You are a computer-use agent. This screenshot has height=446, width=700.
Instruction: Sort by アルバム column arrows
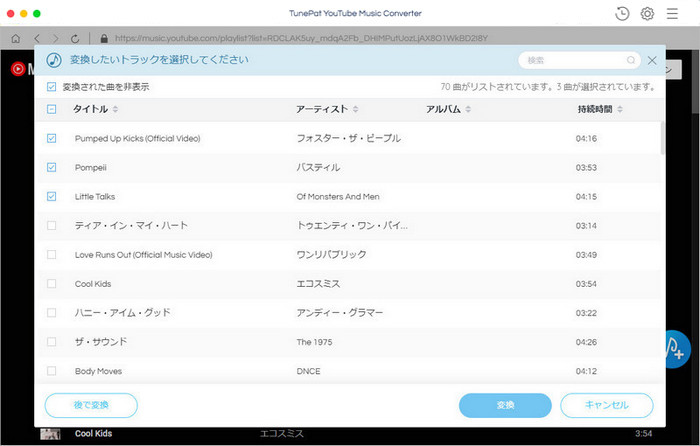tap(468, 109)
